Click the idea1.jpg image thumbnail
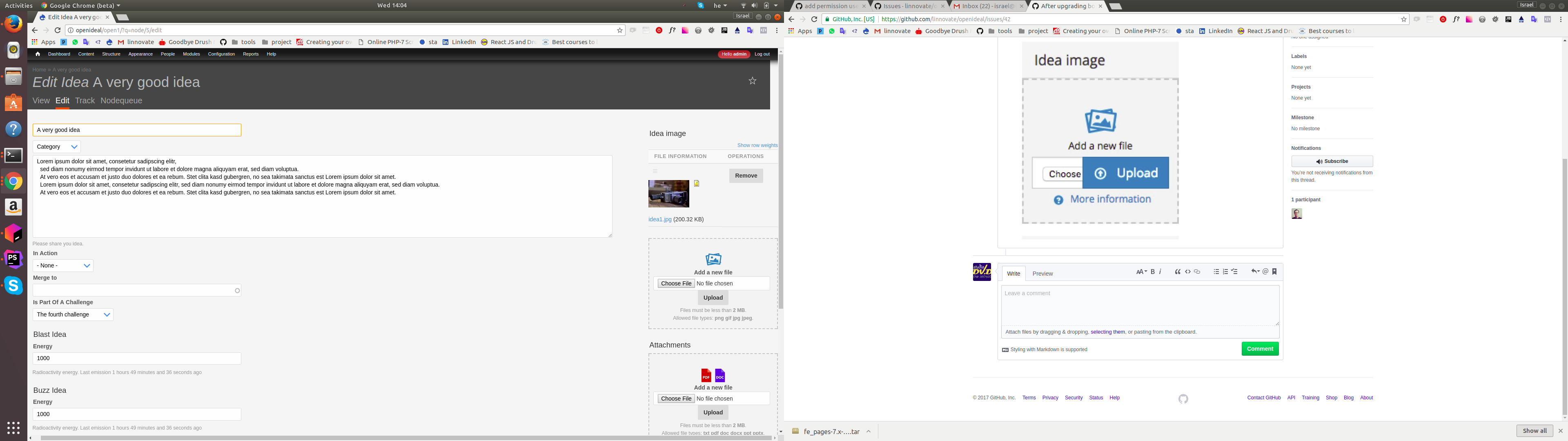Image resolution: width=1568 pixels, height=441 pixels. [x=668, y=194]
